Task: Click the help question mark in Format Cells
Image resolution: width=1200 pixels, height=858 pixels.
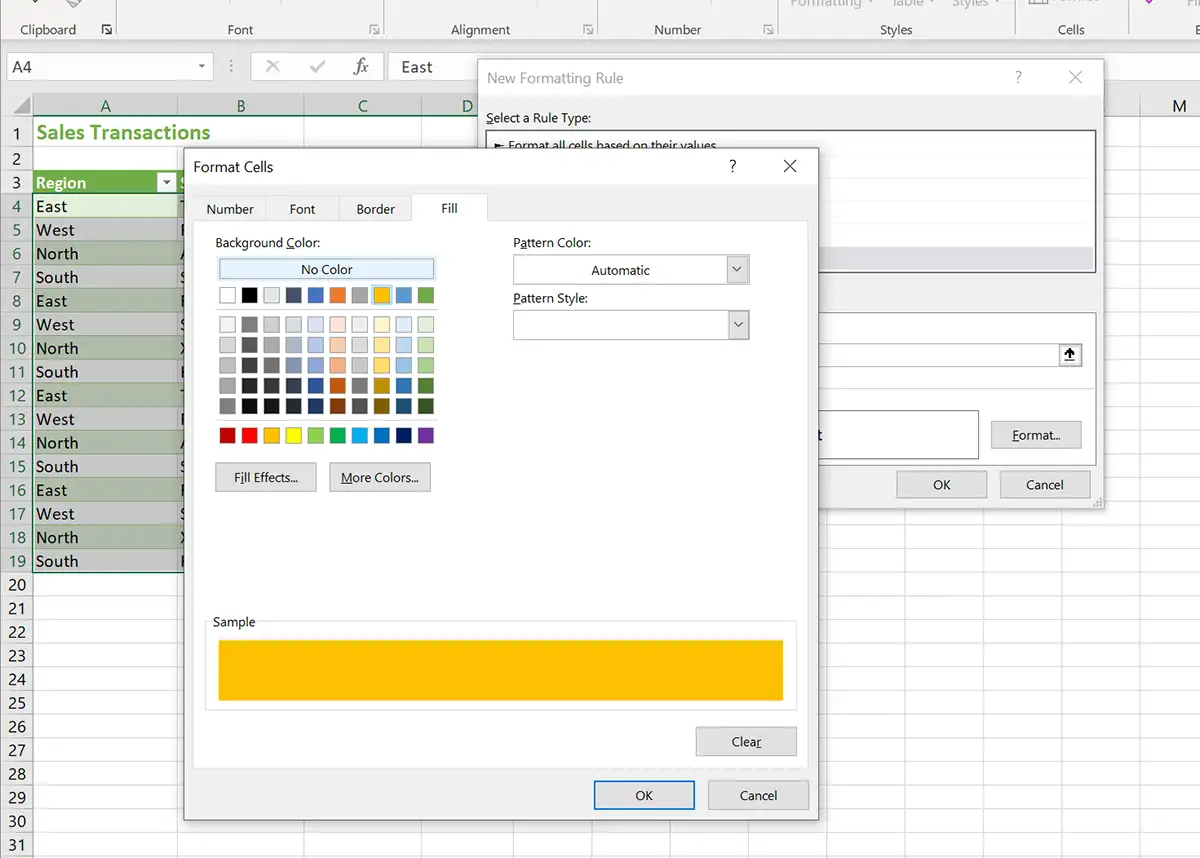Action: tap(733, 167)
